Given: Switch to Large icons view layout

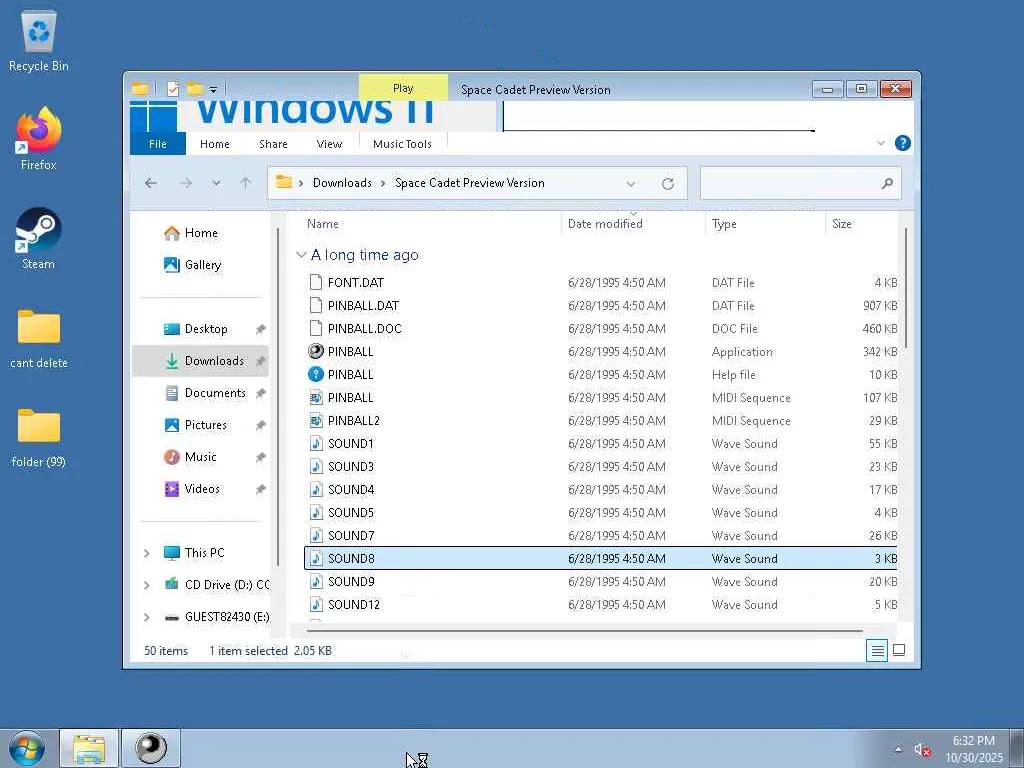Looking at the screenshot, I should click(x=899, y=650).
